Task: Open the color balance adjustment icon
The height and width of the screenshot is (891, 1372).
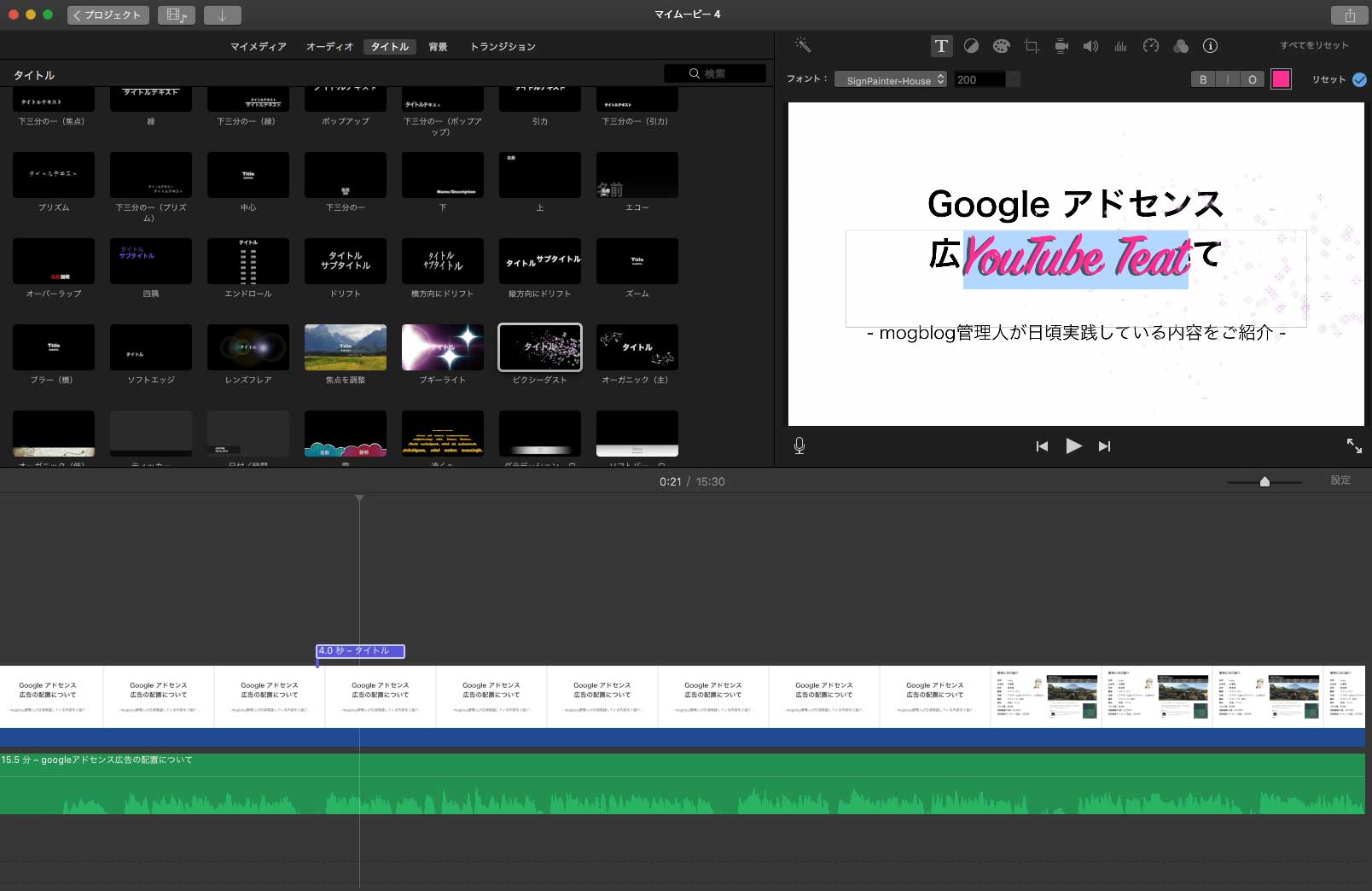Action: 971,46
